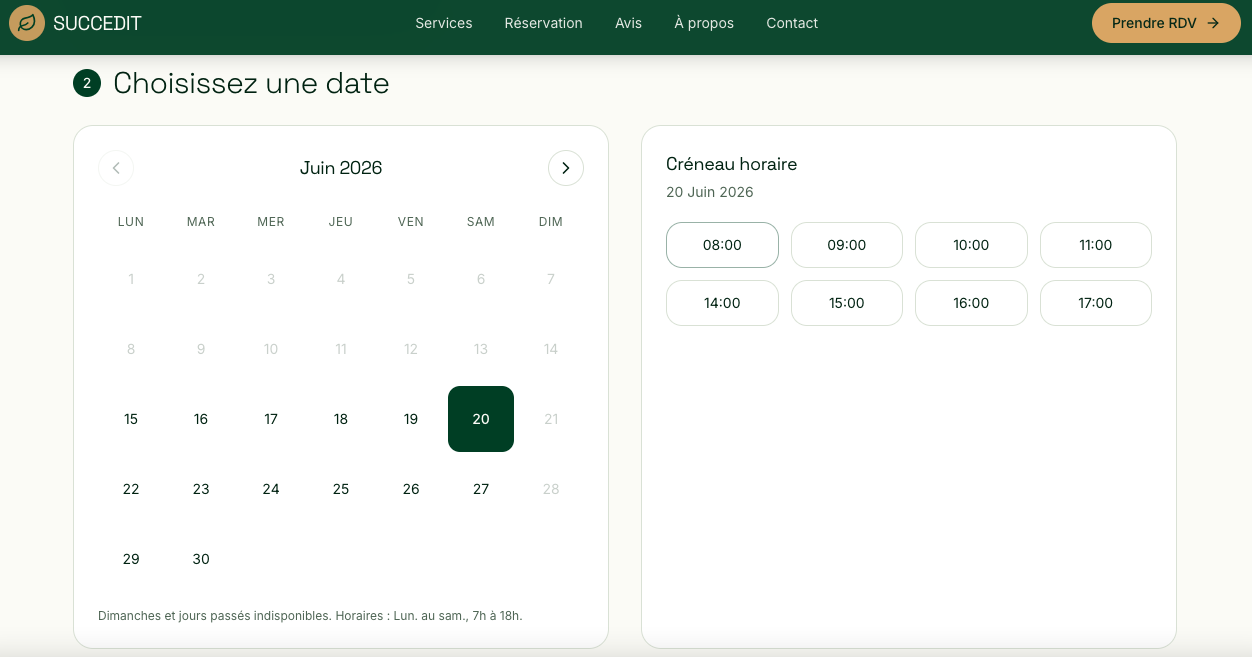Screen dimensions: 1252x657
Task: Pick June 16 in the calendar
Action: click(x=201, y=419)
